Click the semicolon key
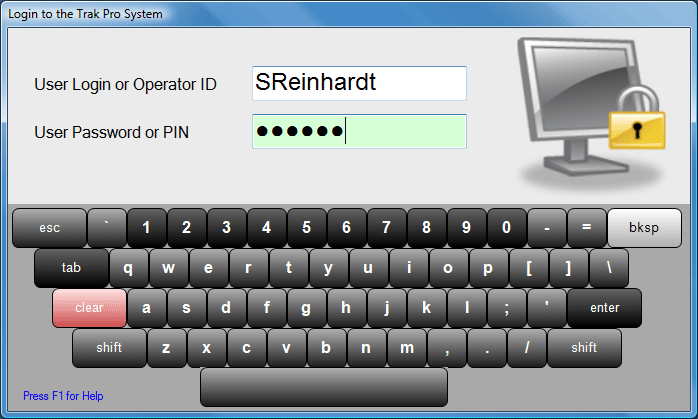698x419 pixels. coord(507,308)
